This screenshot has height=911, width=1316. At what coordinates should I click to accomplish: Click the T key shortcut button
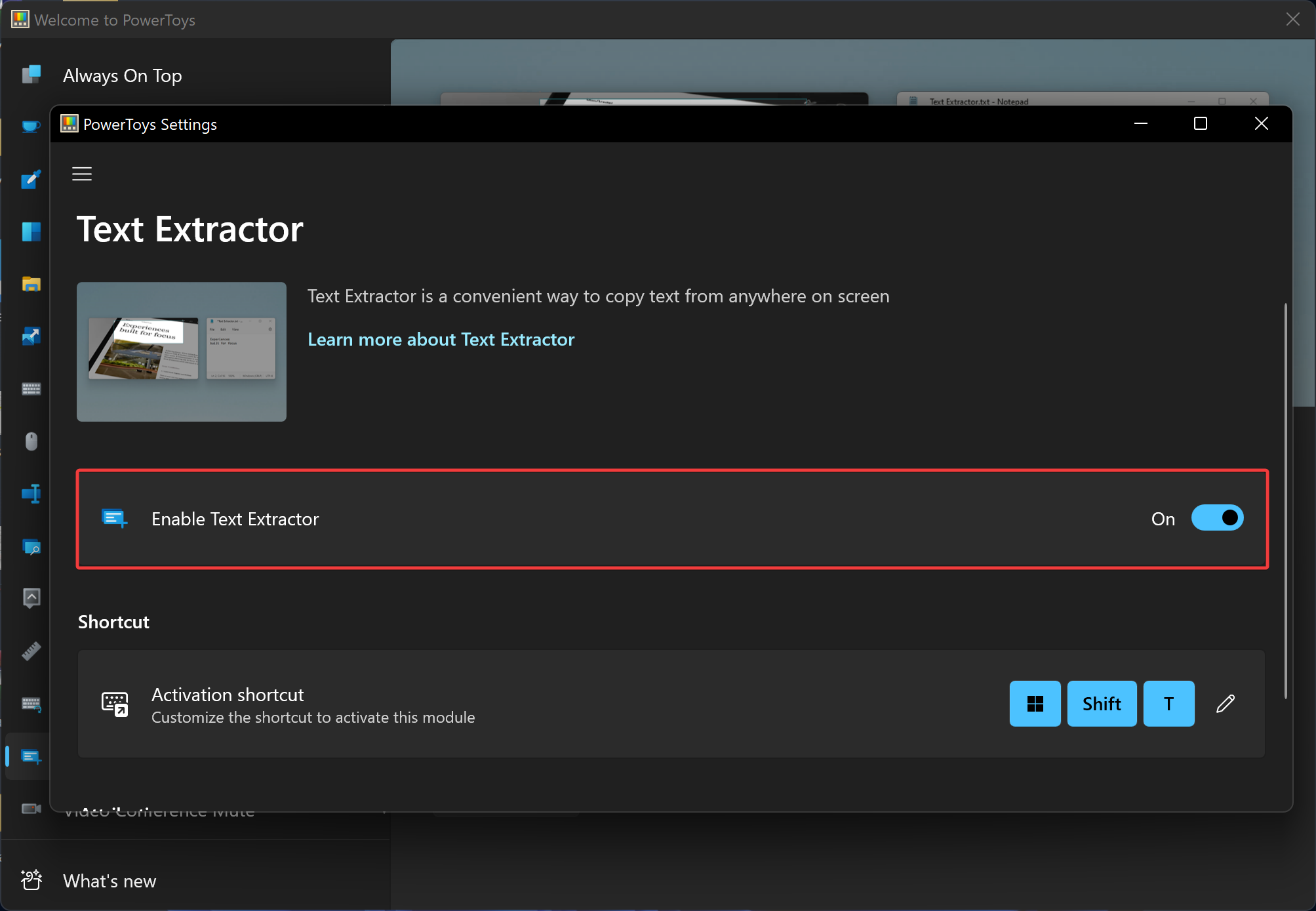click(1168, 704)
